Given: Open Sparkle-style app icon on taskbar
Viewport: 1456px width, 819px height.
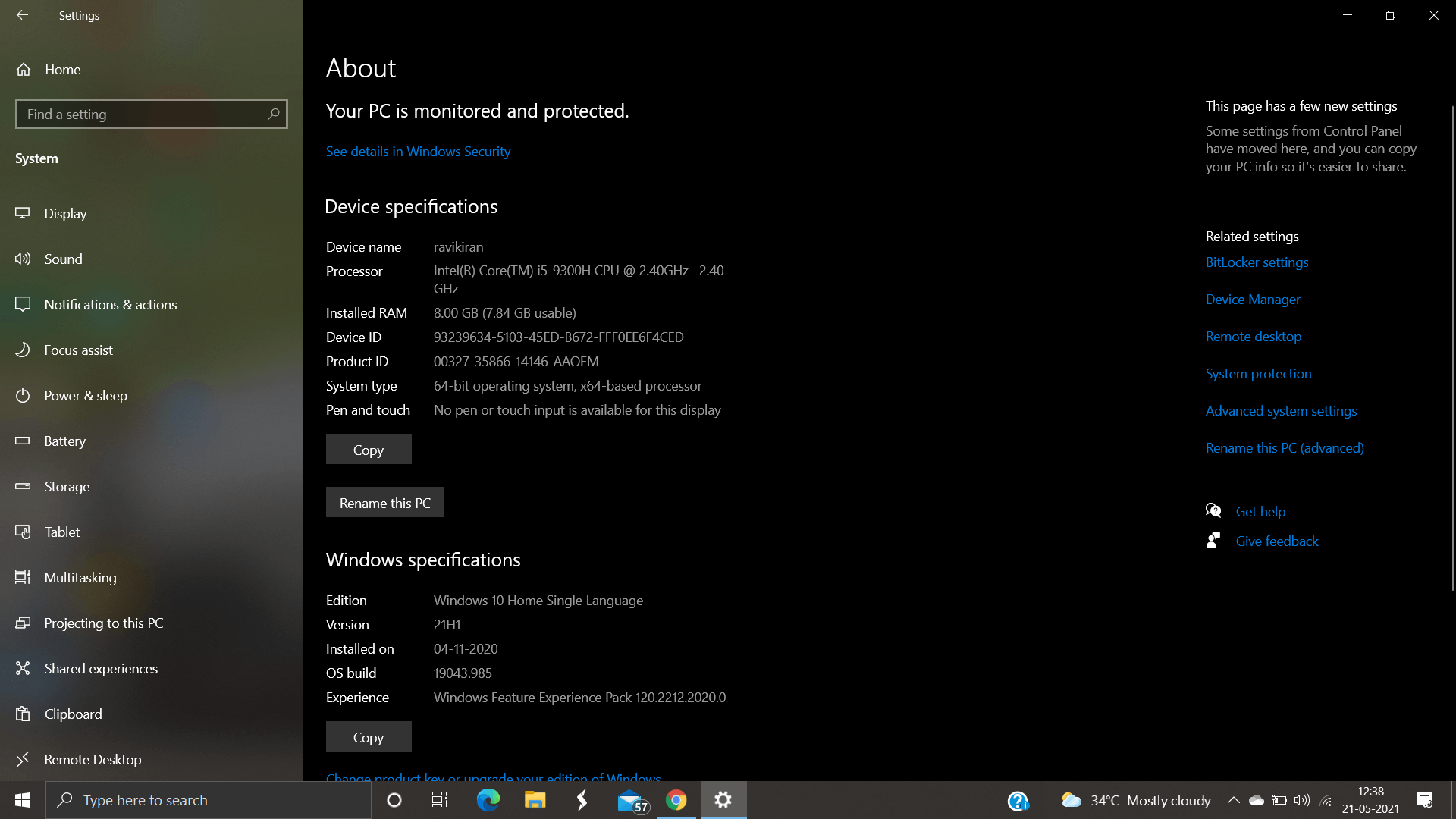Looking at the screenshot, I should [x=582, y=800].
